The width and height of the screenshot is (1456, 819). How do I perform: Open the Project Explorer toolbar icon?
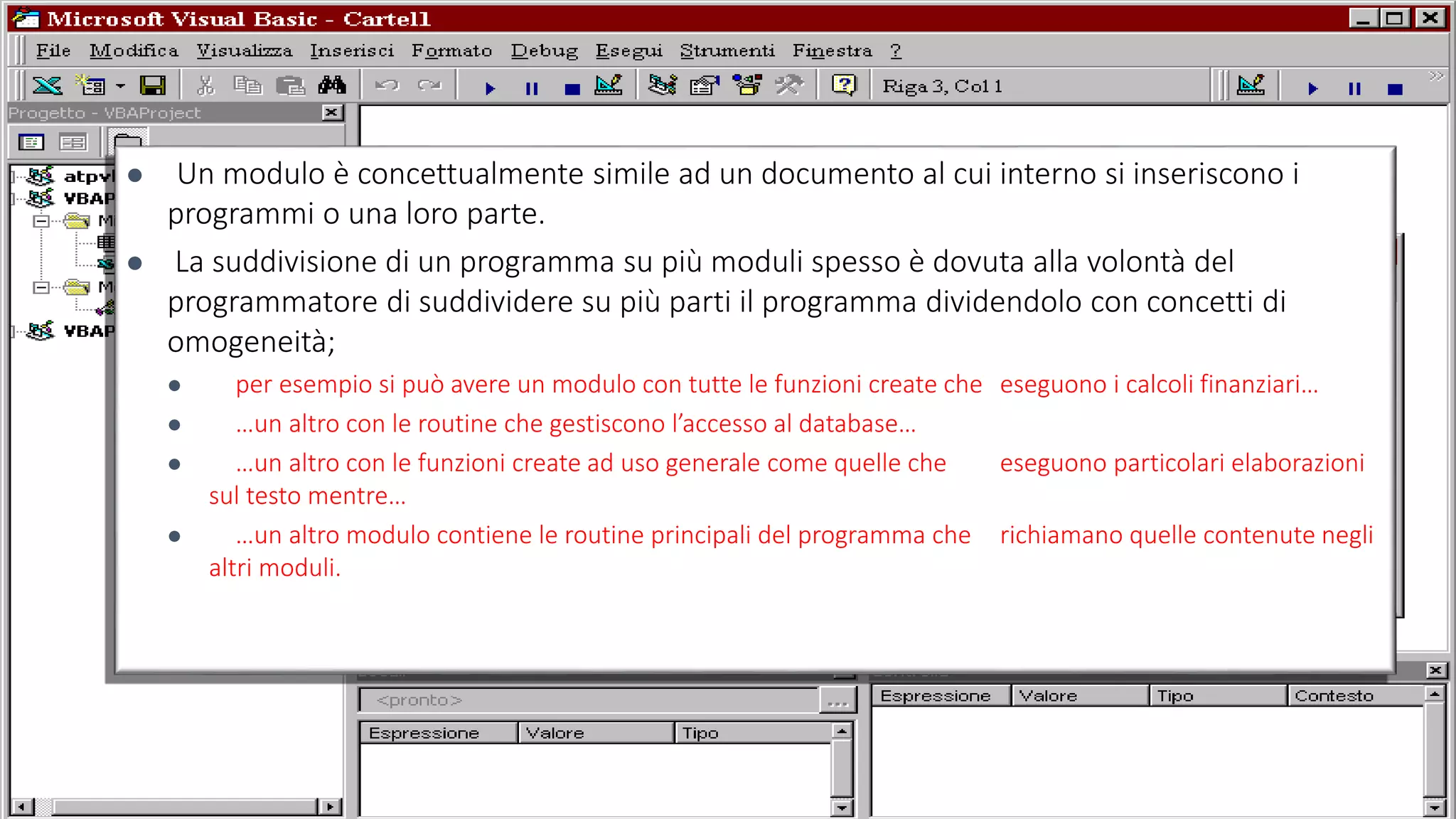[x=663, y=86]
